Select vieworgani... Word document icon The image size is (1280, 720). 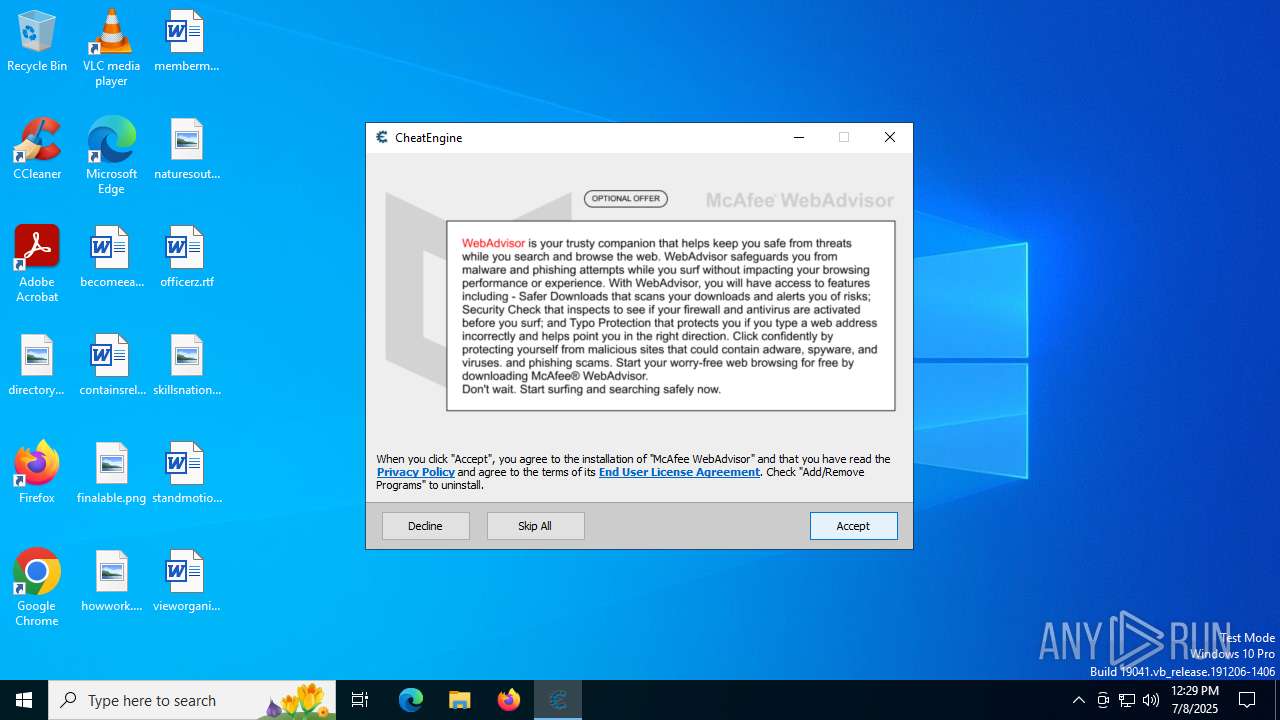point(186,581)
